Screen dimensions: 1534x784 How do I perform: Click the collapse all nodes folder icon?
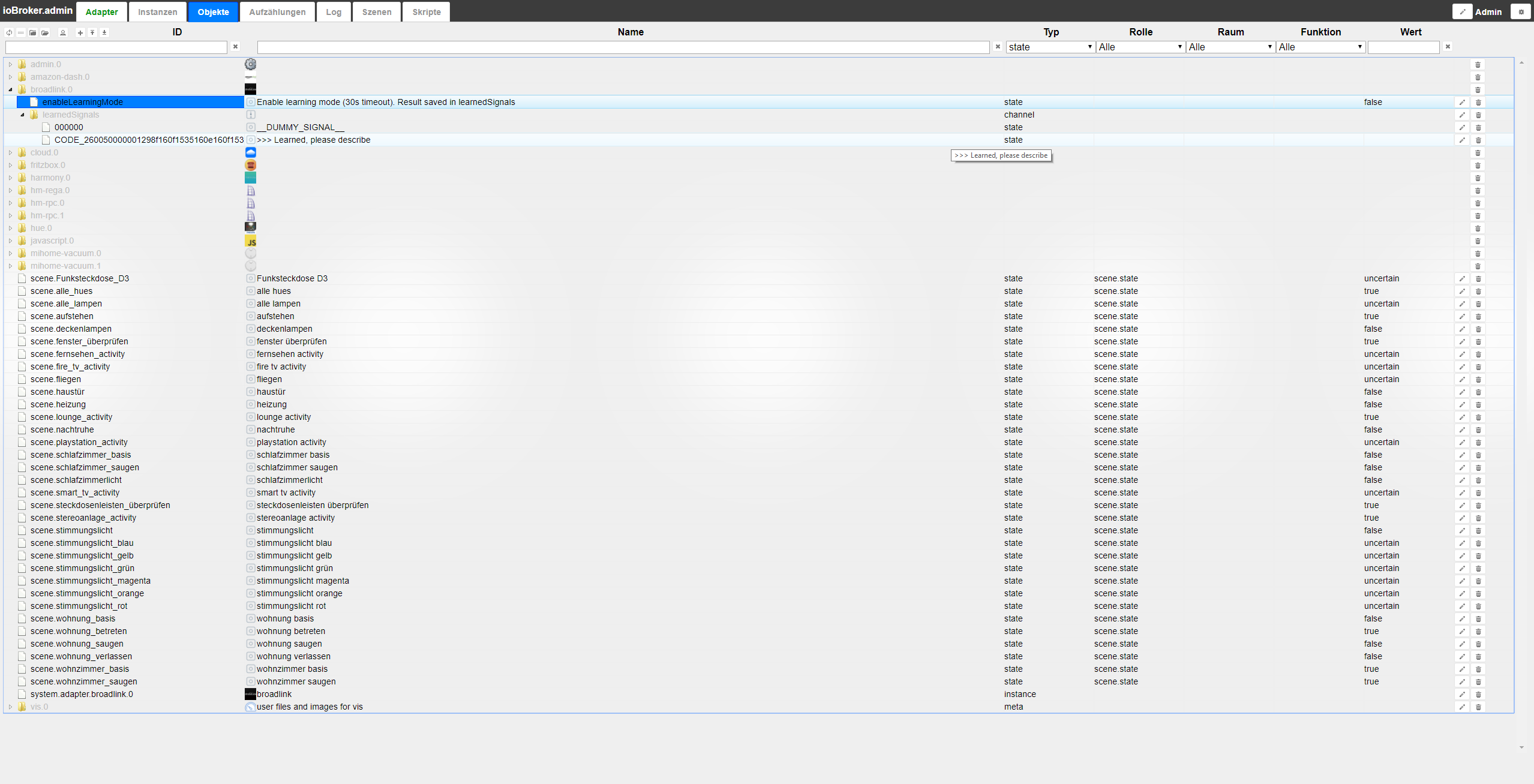click(x=33, y=32)
